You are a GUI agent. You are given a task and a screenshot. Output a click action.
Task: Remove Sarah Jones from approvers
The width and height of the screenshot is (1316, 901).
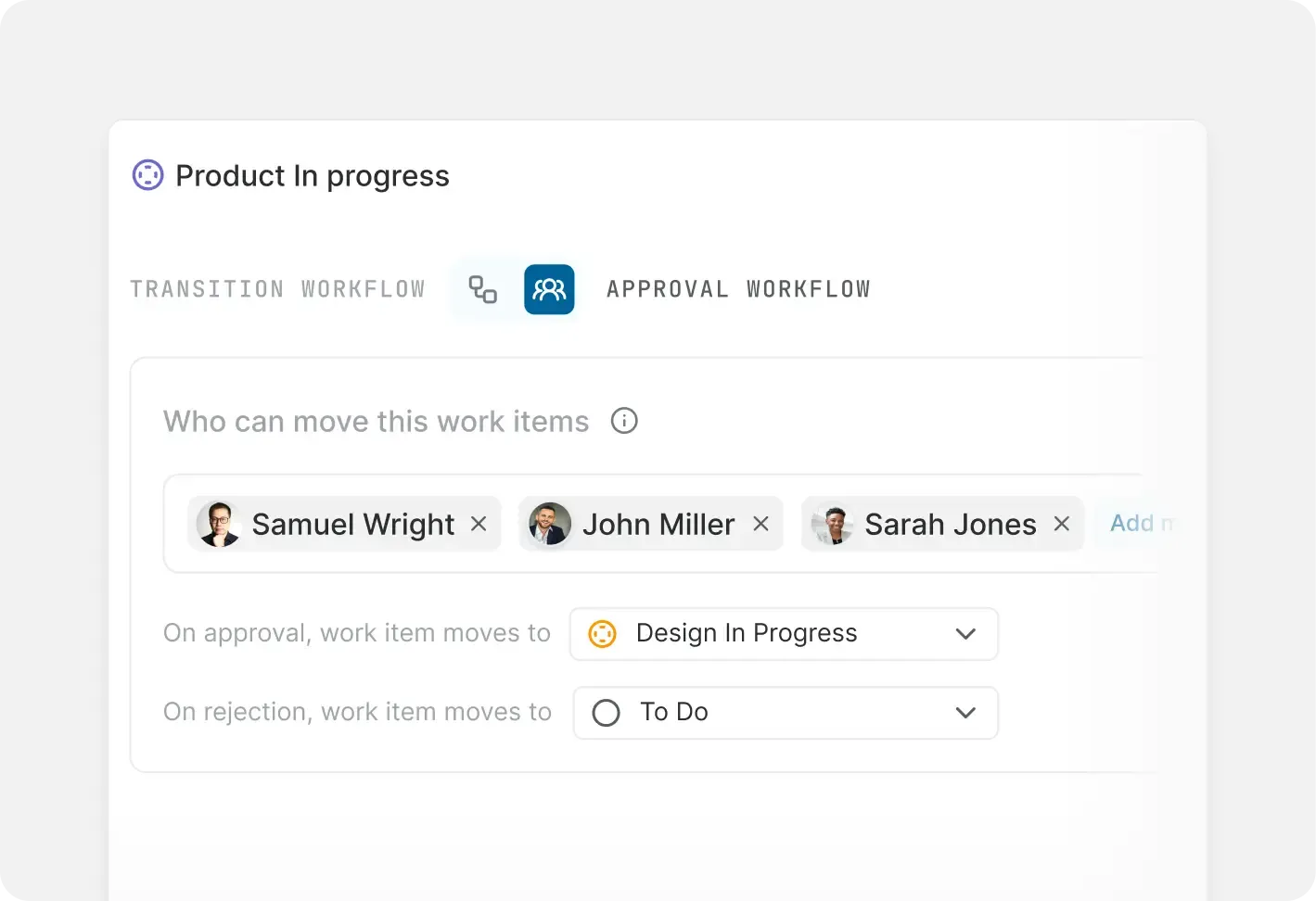click(x=1062, y=524)
